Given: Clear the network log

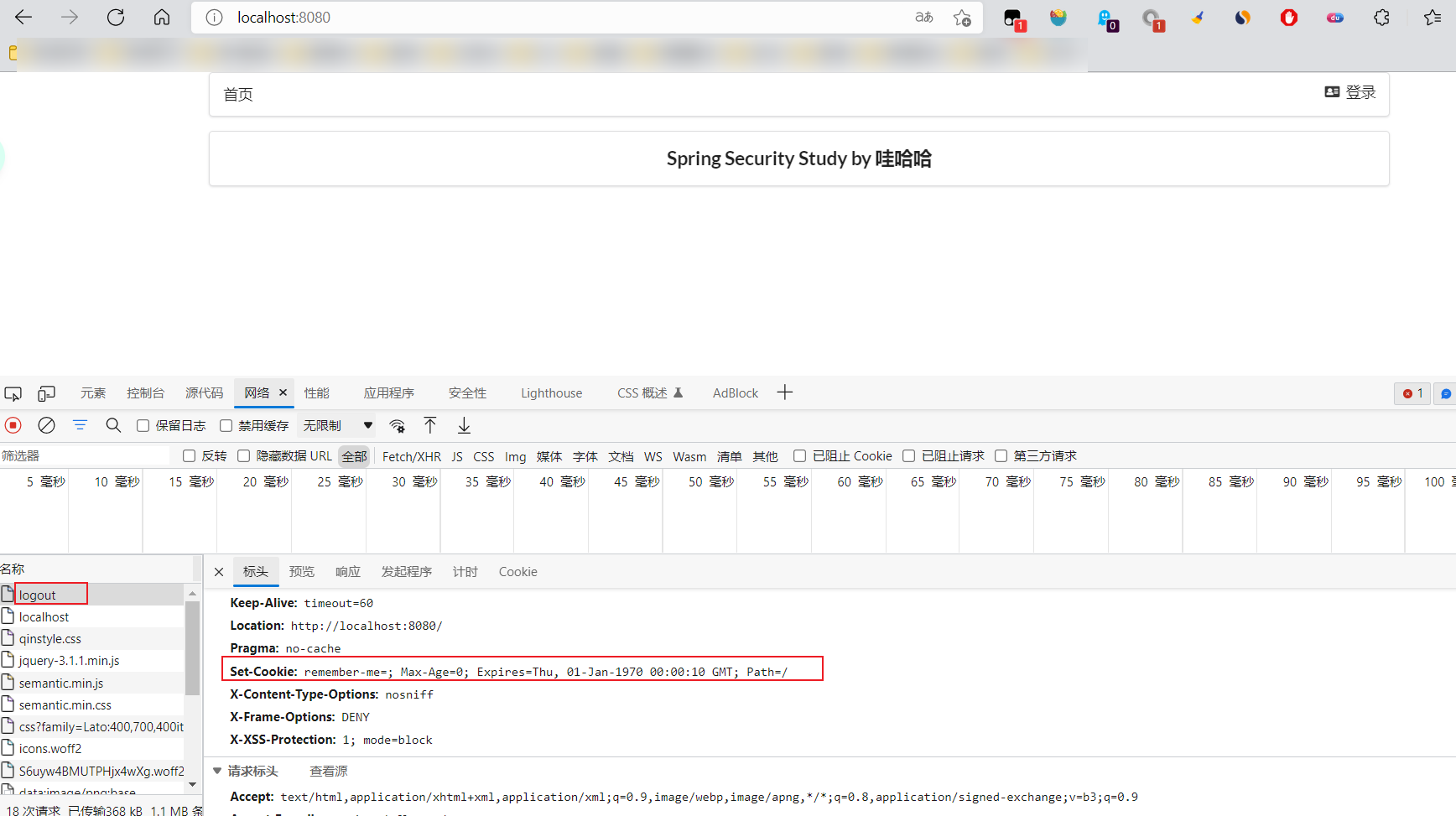Looking at the screenshot, I should 47,425.
